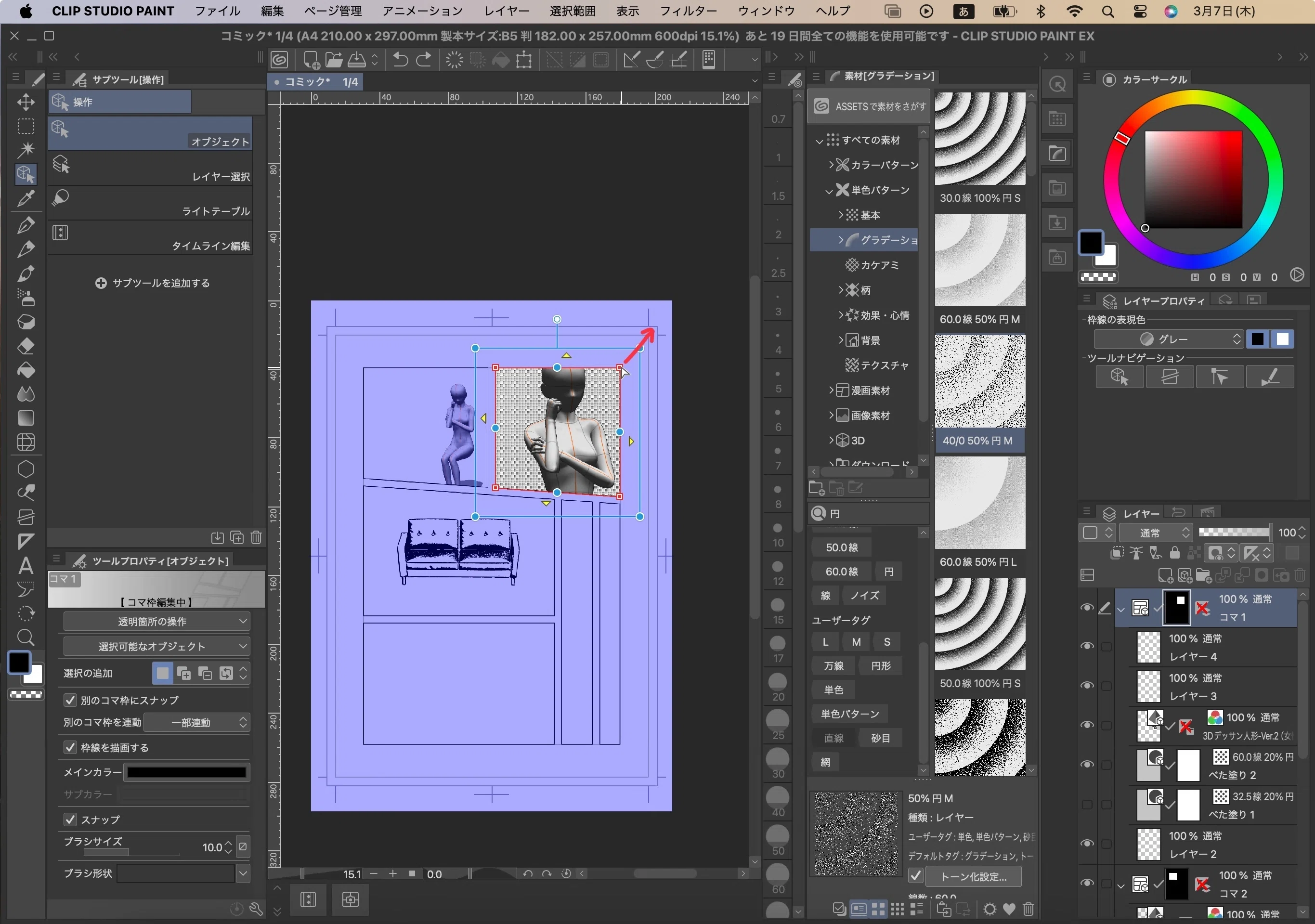The width and height of the screenshot is (1315, 924).
Task: Select the Eraser tool
Action: (26, 347)
